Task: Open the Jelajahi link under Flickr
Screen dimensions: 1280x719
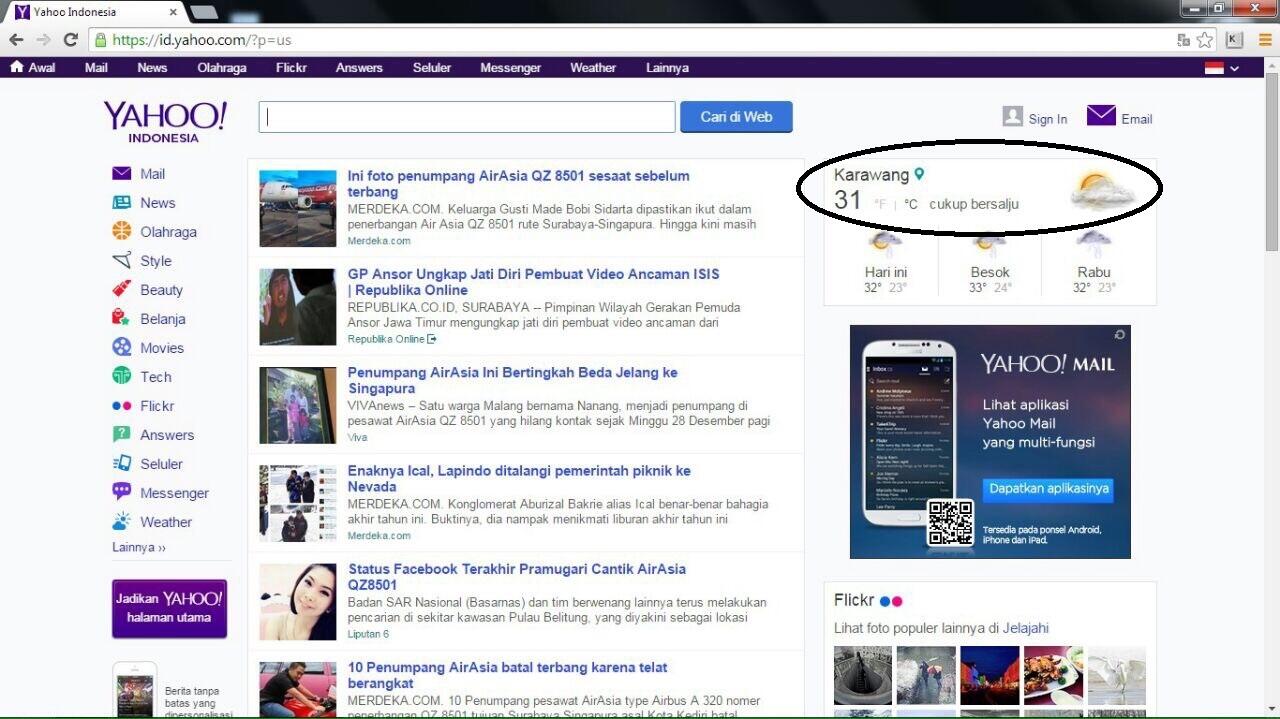Action: (1026, 628)
